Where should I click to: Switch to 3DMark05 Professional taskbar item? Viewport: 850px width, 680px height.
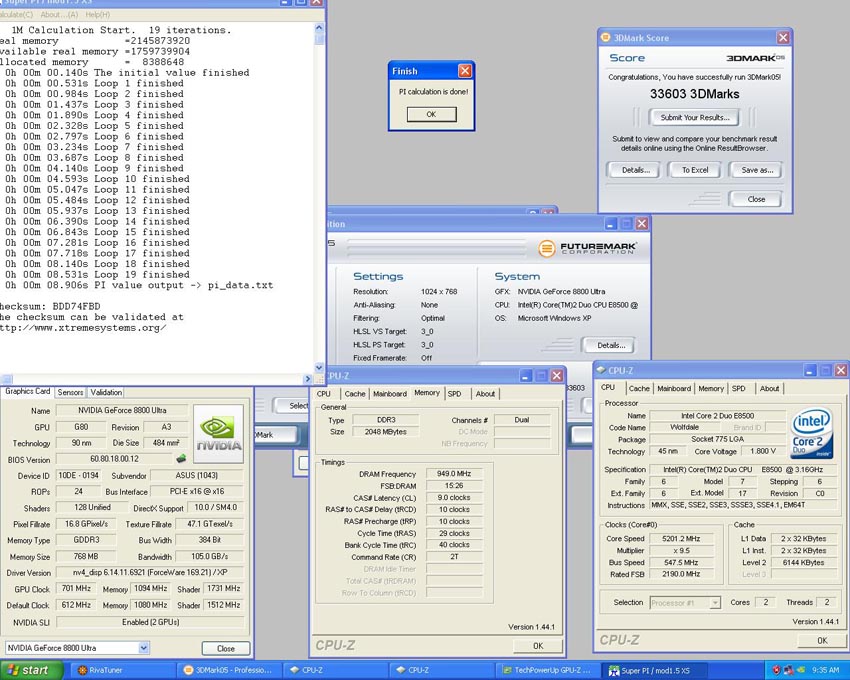230,670
